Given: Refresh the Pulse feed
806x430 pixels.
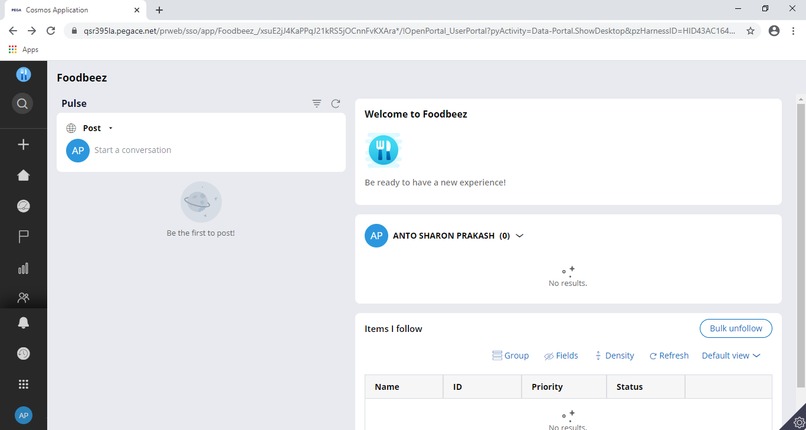Looking at the screenshot, I should [x=335, y=104].
